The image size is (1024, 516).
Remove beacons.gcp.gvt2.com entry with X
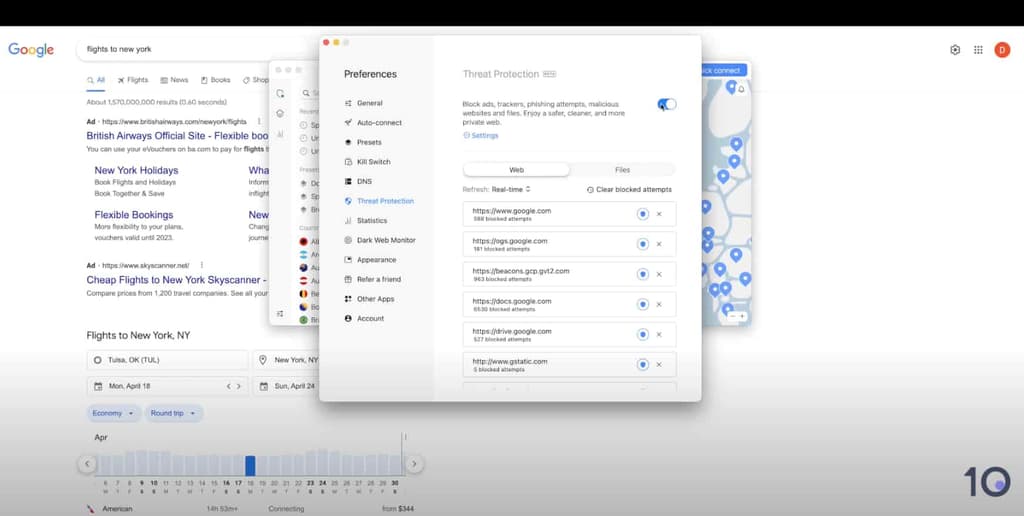[x=659, y=274]
